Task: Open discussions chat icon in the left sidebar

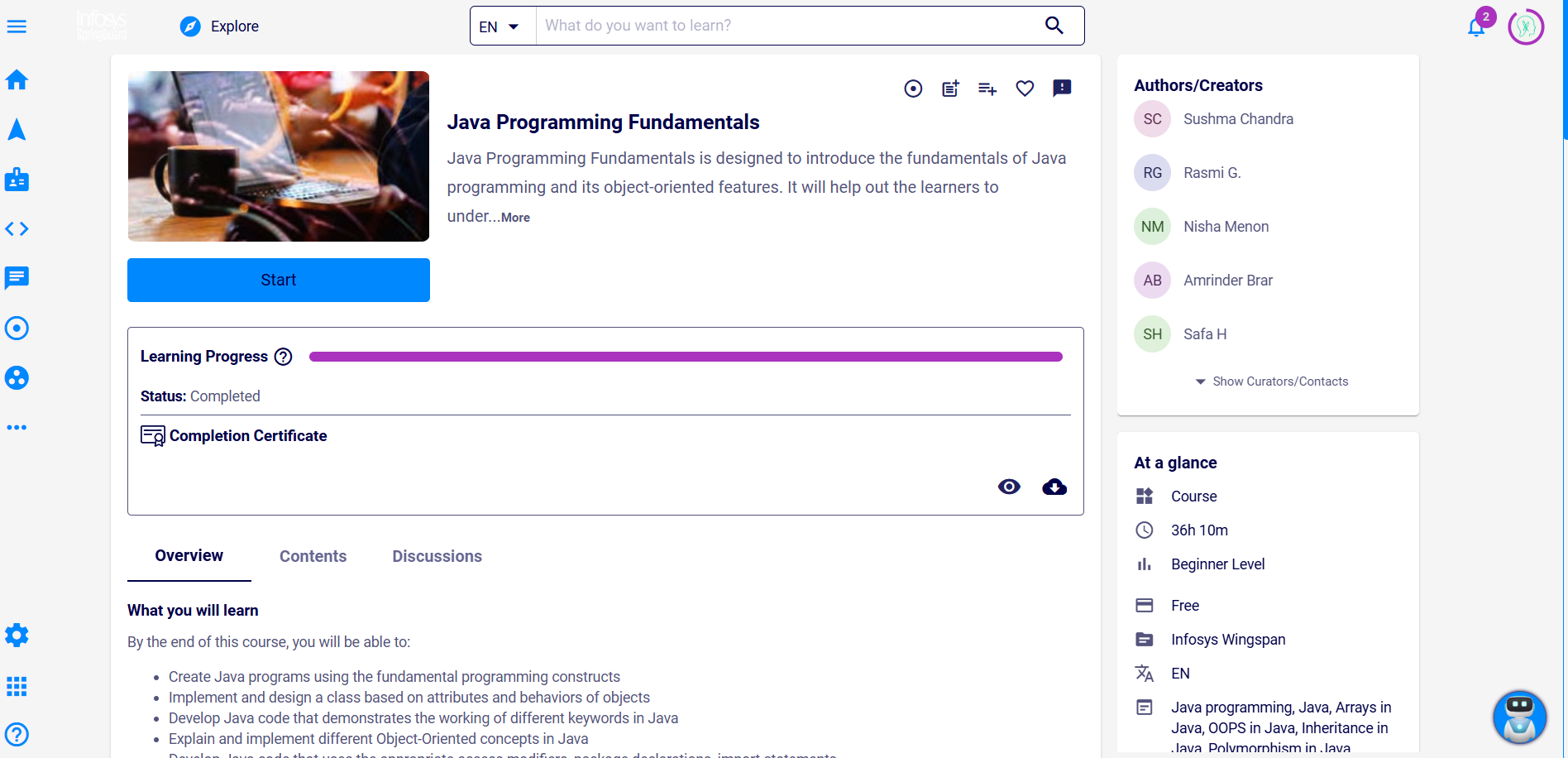Action: point(17,278)
